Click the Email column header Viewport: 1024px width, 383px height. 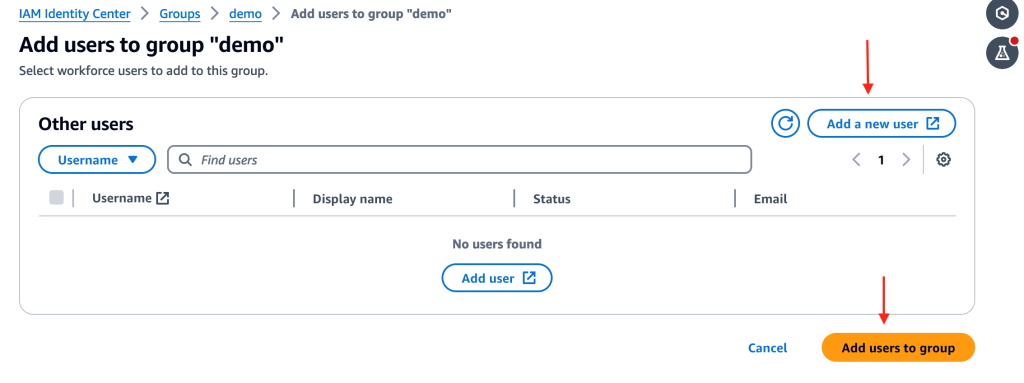(771, 199)
